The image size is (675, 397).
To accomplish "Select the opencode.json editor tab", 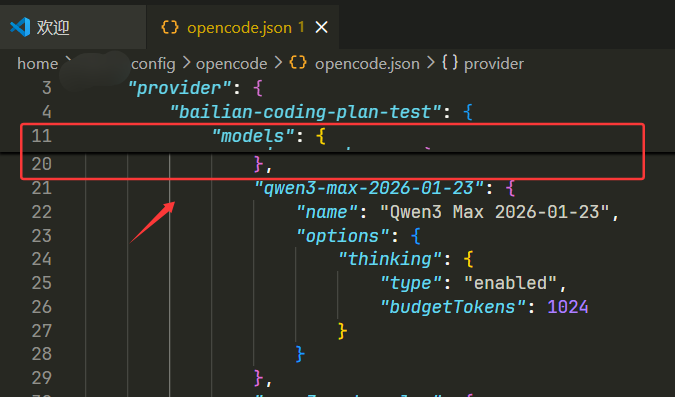I will point(243,27).
